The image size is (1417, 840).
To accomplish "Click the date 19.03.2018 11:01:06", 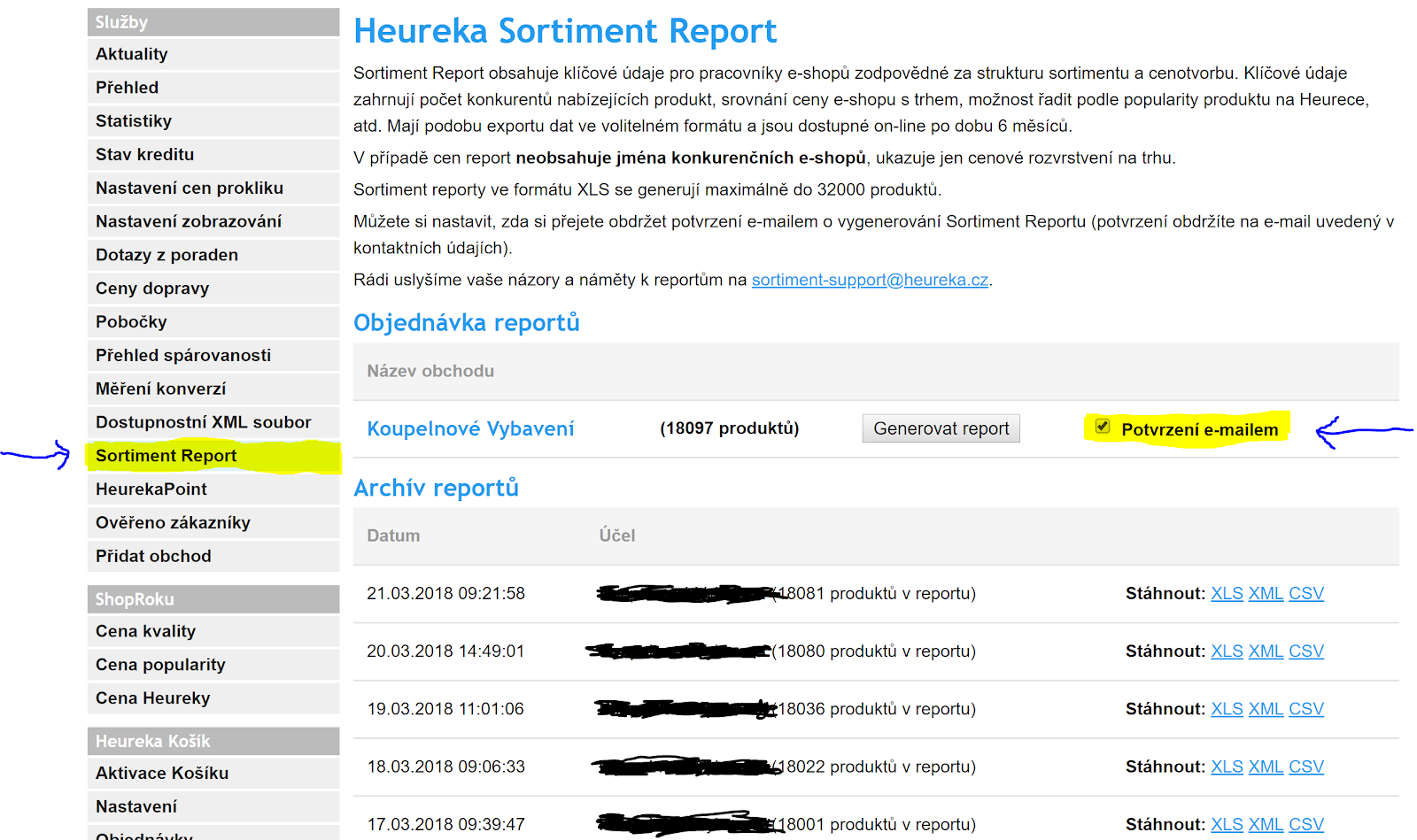I will pyautogui.click(x=445, y=709).
